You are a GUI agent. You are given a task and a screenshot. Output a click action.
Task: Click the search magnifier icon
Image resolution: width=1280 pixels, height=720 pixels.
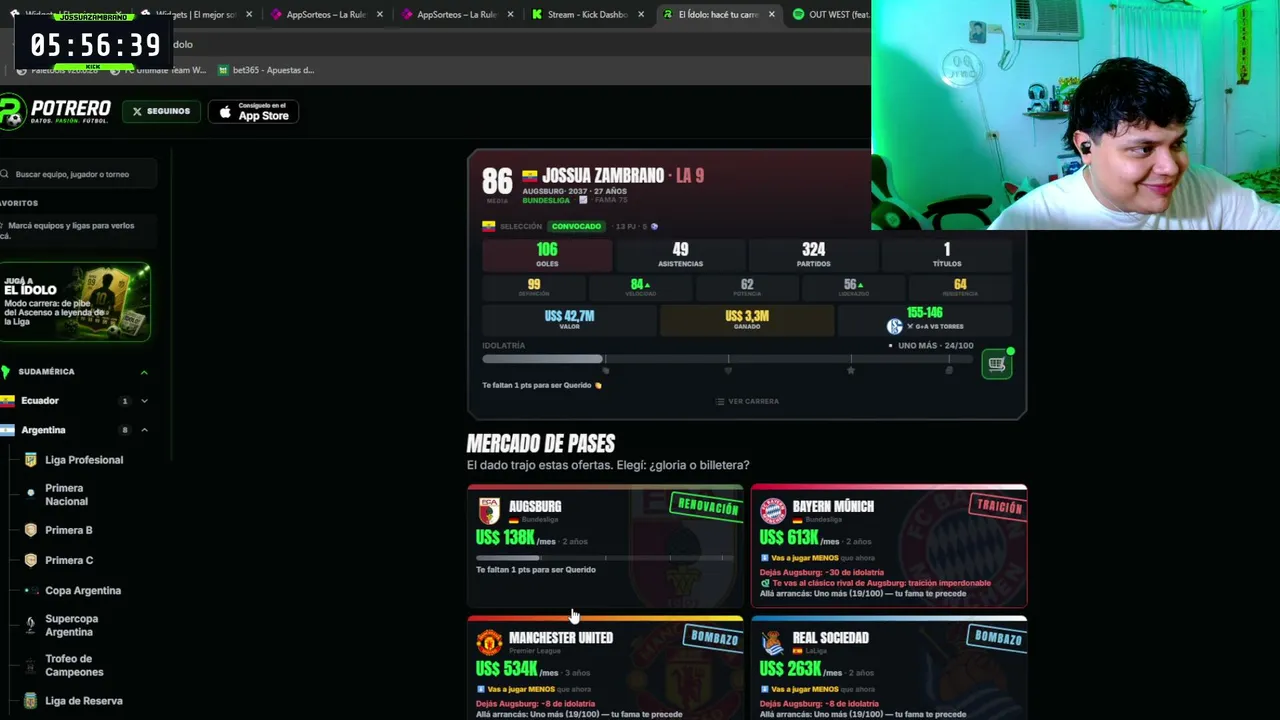pos(5,174)
